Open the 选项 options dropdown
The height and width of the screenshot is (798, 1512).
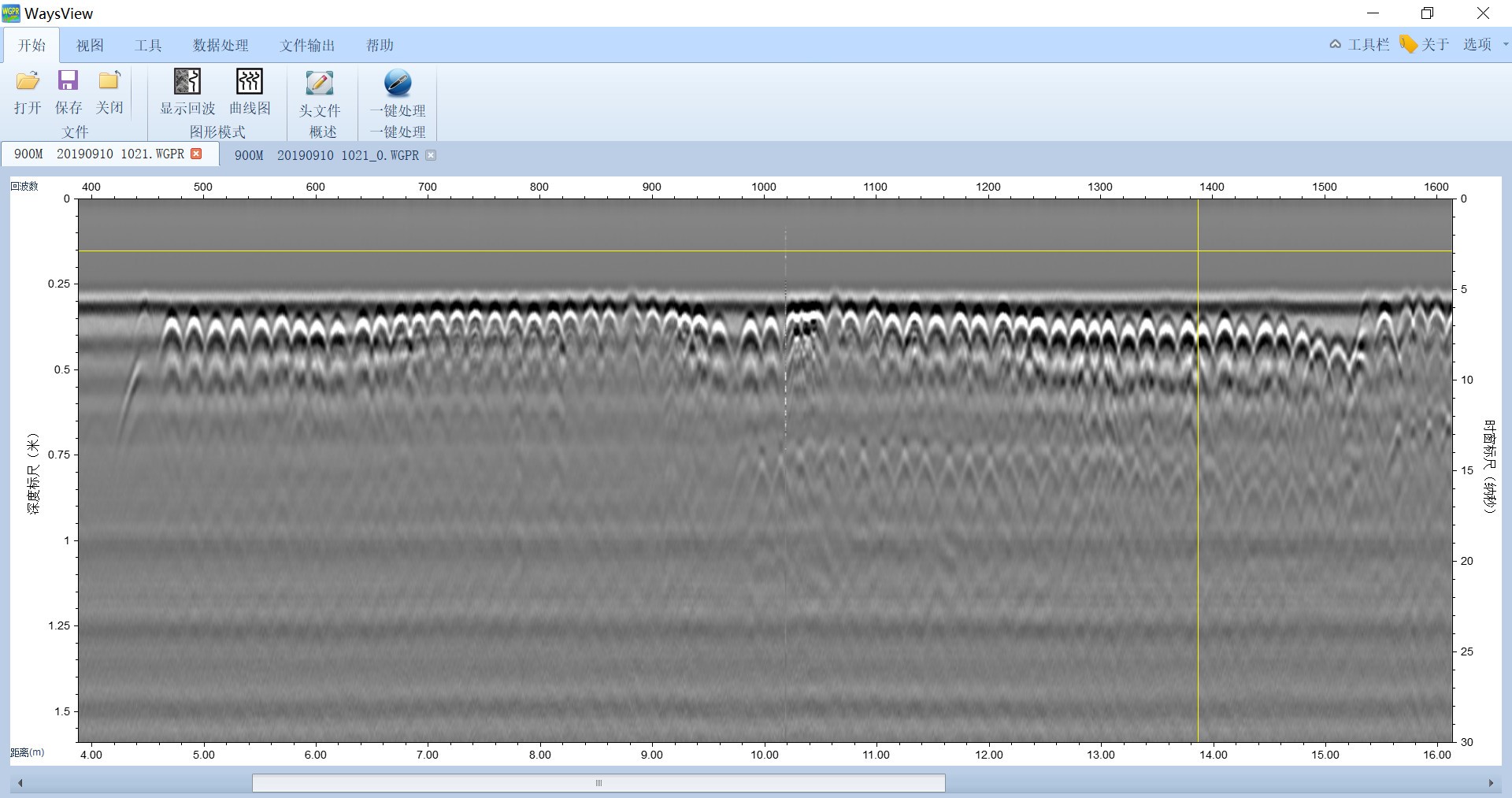pos(1485,44)
